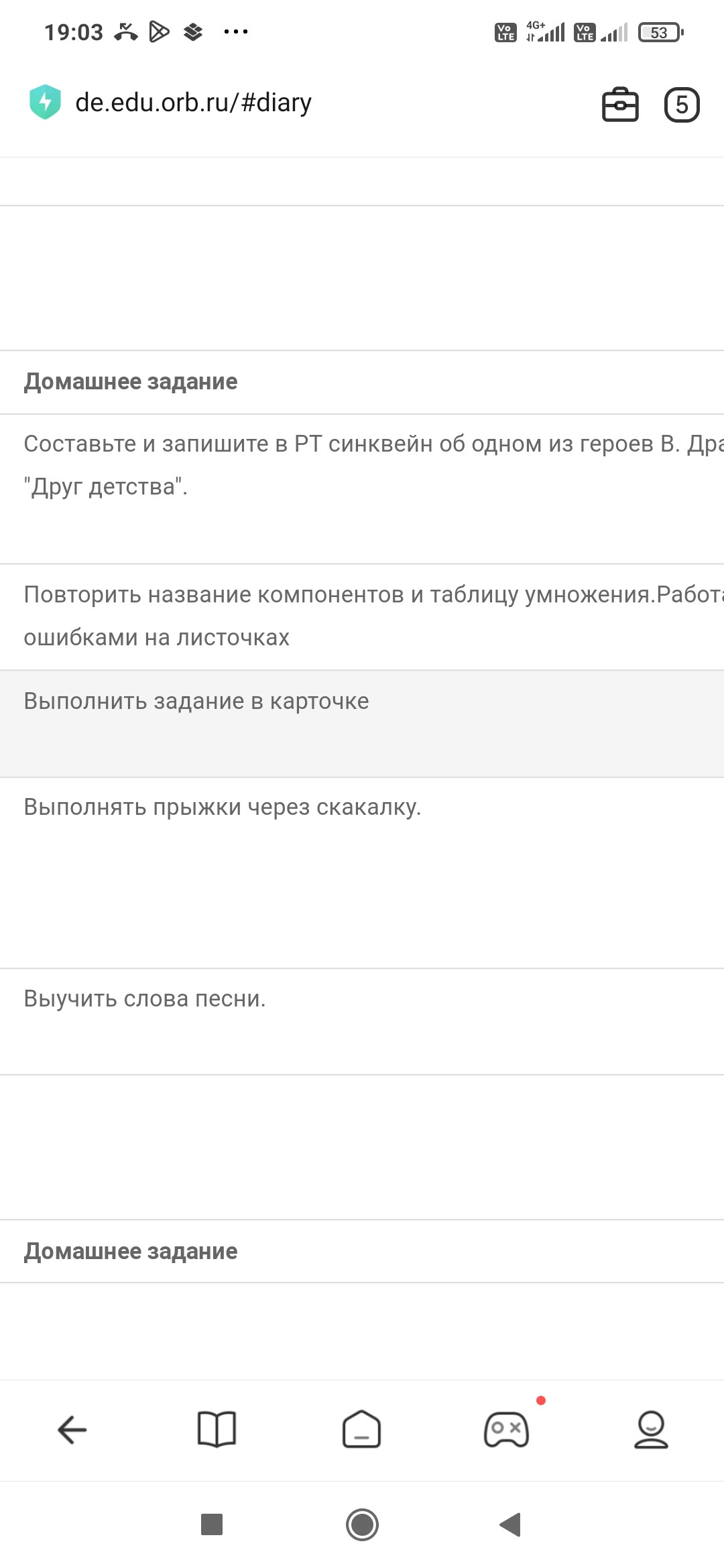
Task: Tap the first "Домашнее задание" header
Action: [x=131, y=381]
